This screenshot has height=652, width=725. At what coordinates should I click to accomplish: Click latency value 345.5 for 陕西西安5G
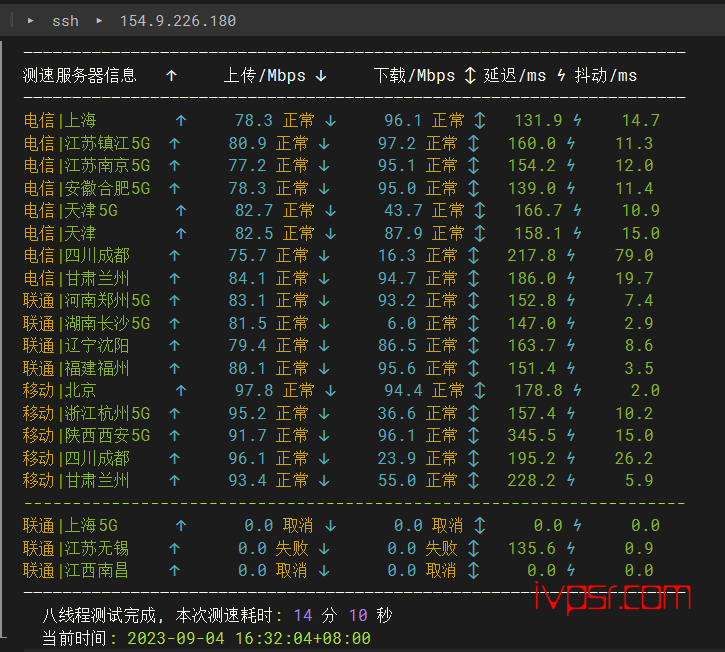[x=532, y=436]
